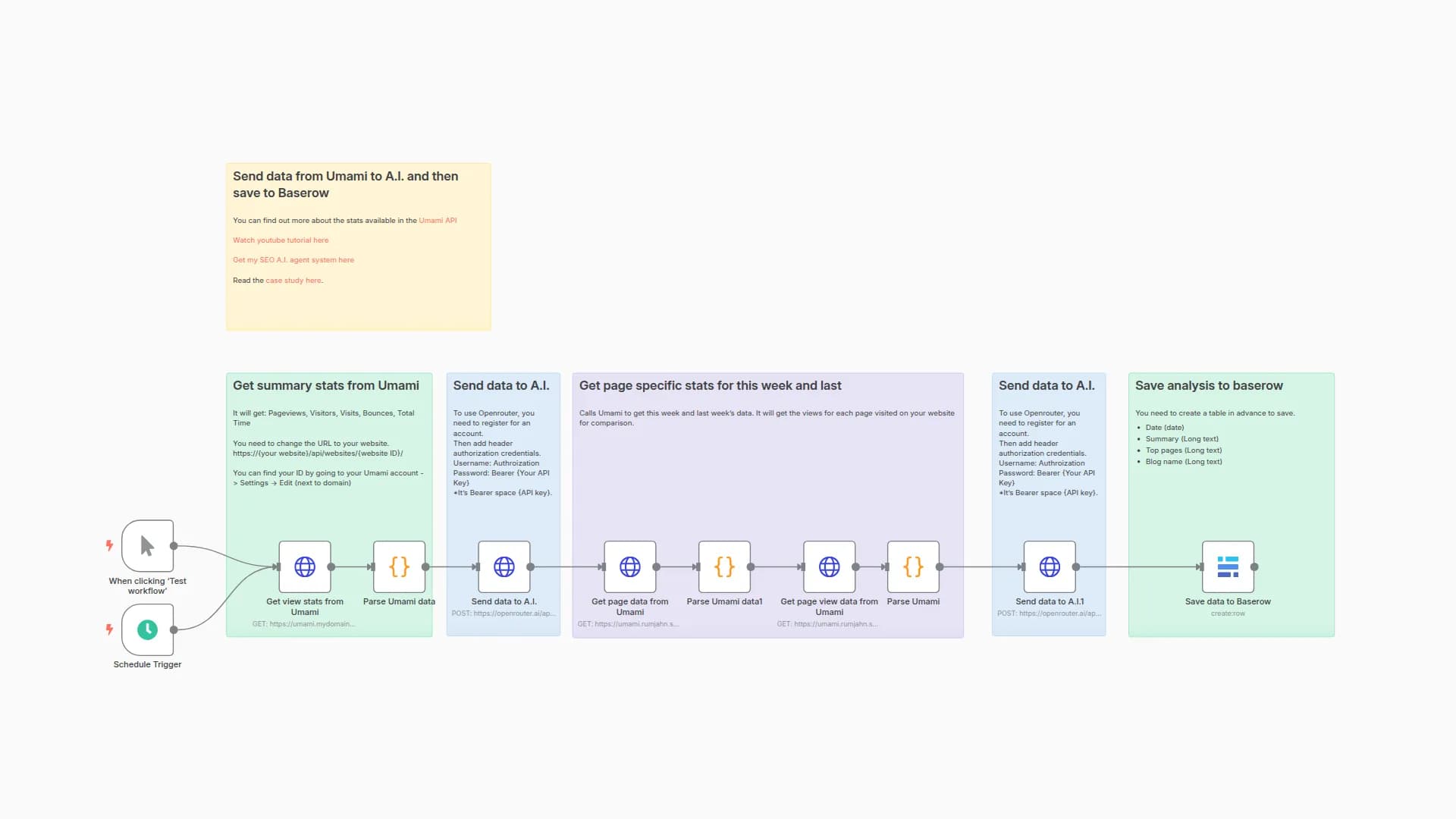Click the 'GET: https://umami.mydomain...' subtitle

coord(303,624)
